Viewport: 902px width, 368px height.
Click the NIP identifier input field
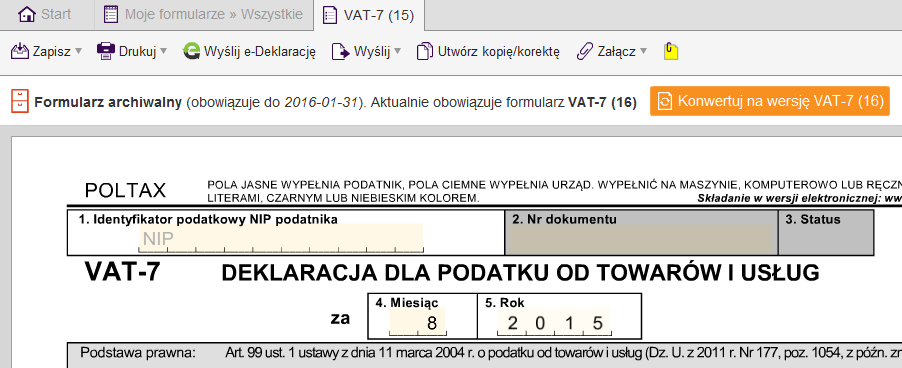tap(281, 238)
